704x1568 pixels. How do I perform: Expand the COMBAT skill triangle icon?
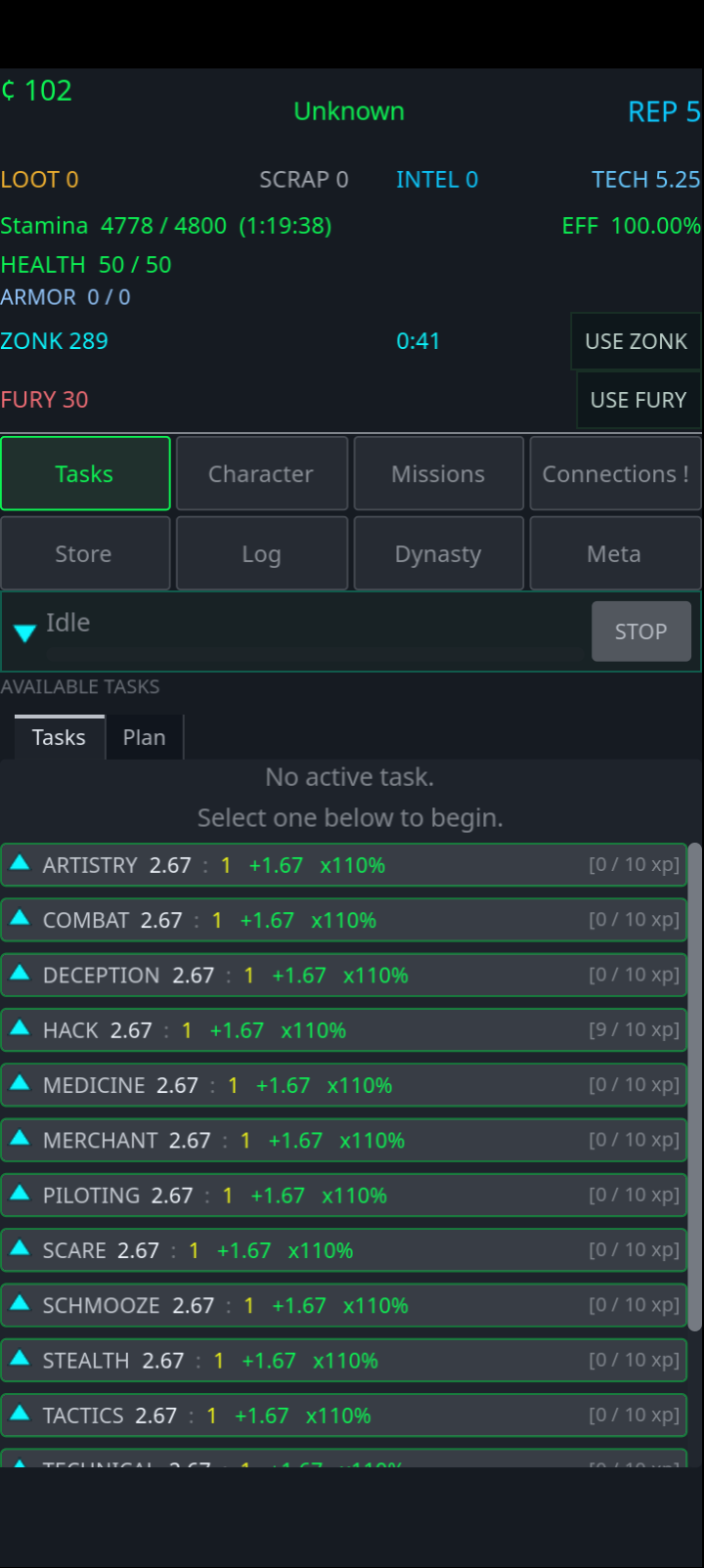tap(20, 918)
